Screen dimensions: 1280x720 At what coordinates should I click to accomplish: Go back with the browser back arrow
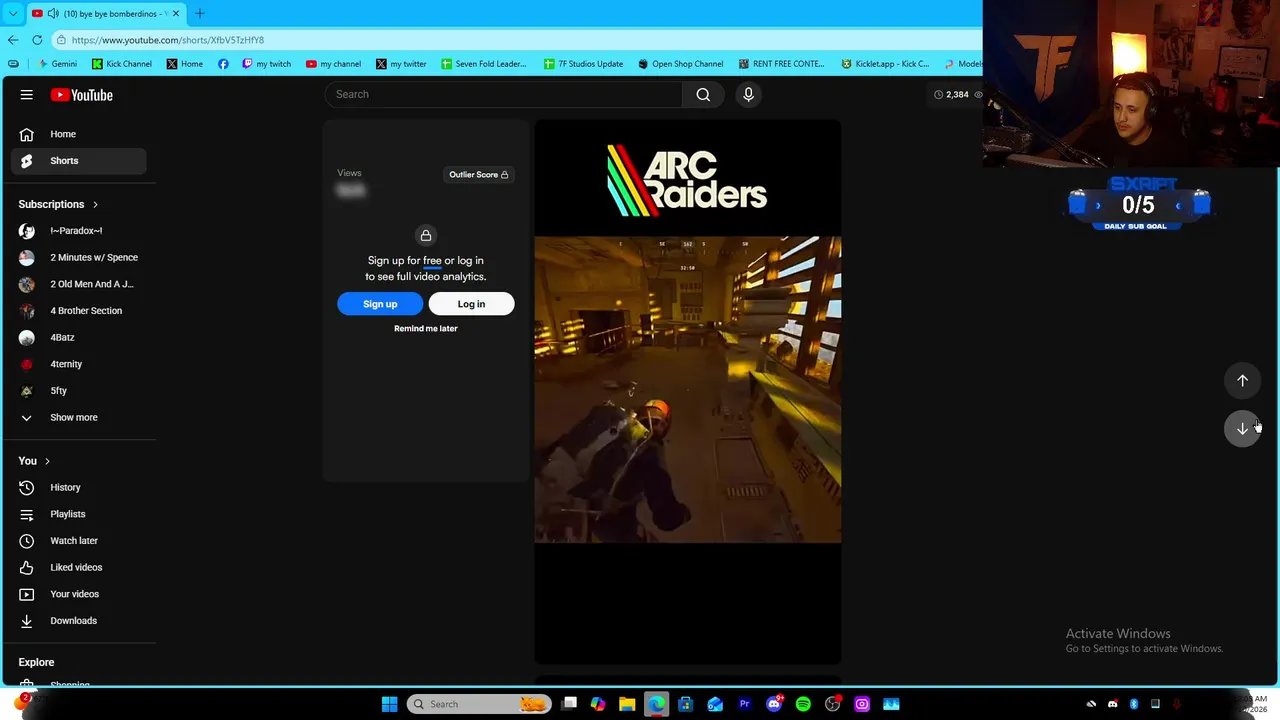point(13,40)
